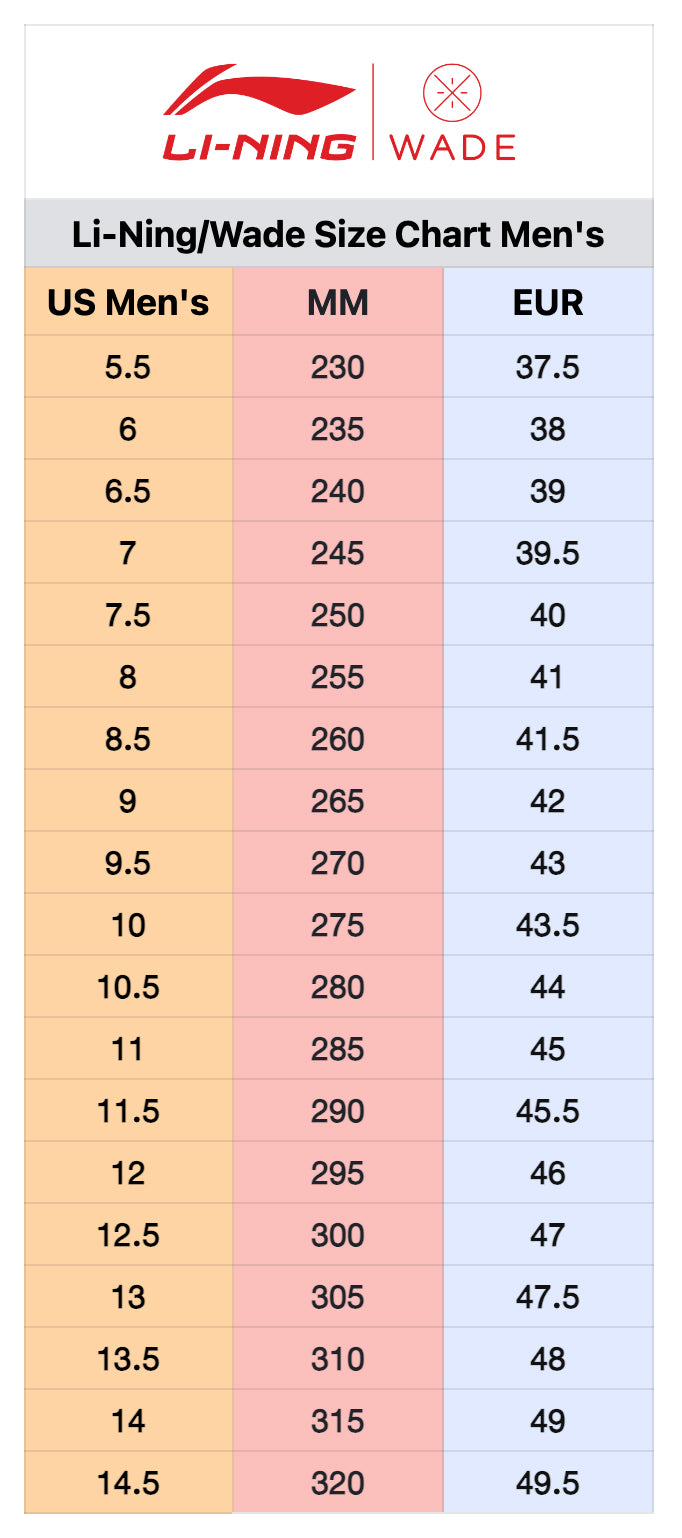Select the US Men's column header
Image resolution: width=682 pixels, height=1538 pixels.
point(128,302)
